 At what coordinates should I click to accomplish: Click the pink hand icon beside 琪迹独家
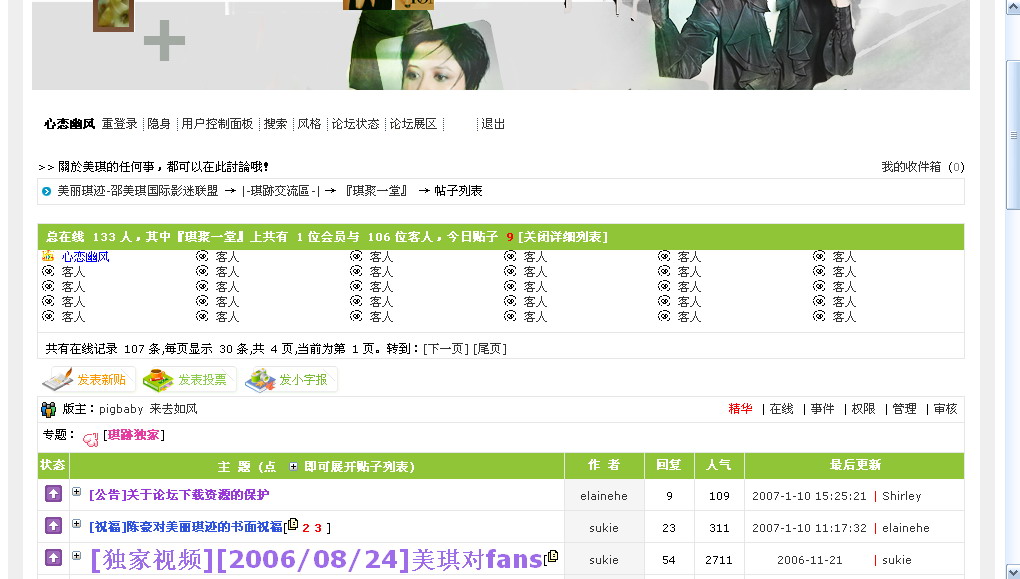pyautogui.click(x=90, y=437)
